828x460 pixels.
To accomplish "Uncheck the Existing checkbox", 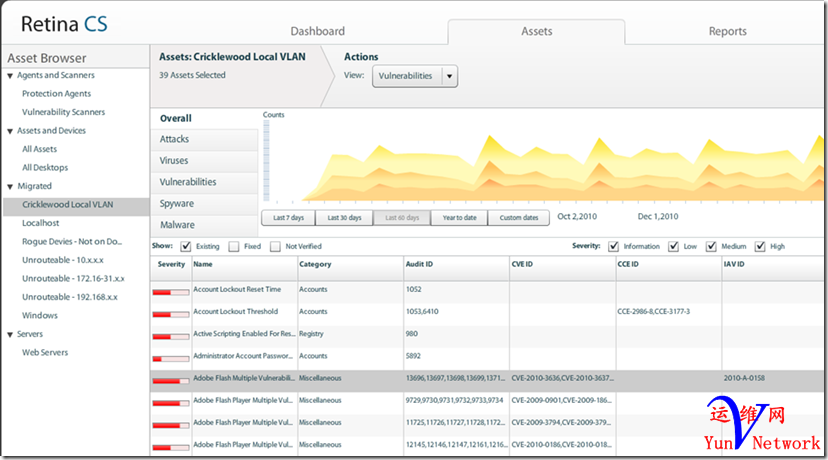I will click(186, 246).
